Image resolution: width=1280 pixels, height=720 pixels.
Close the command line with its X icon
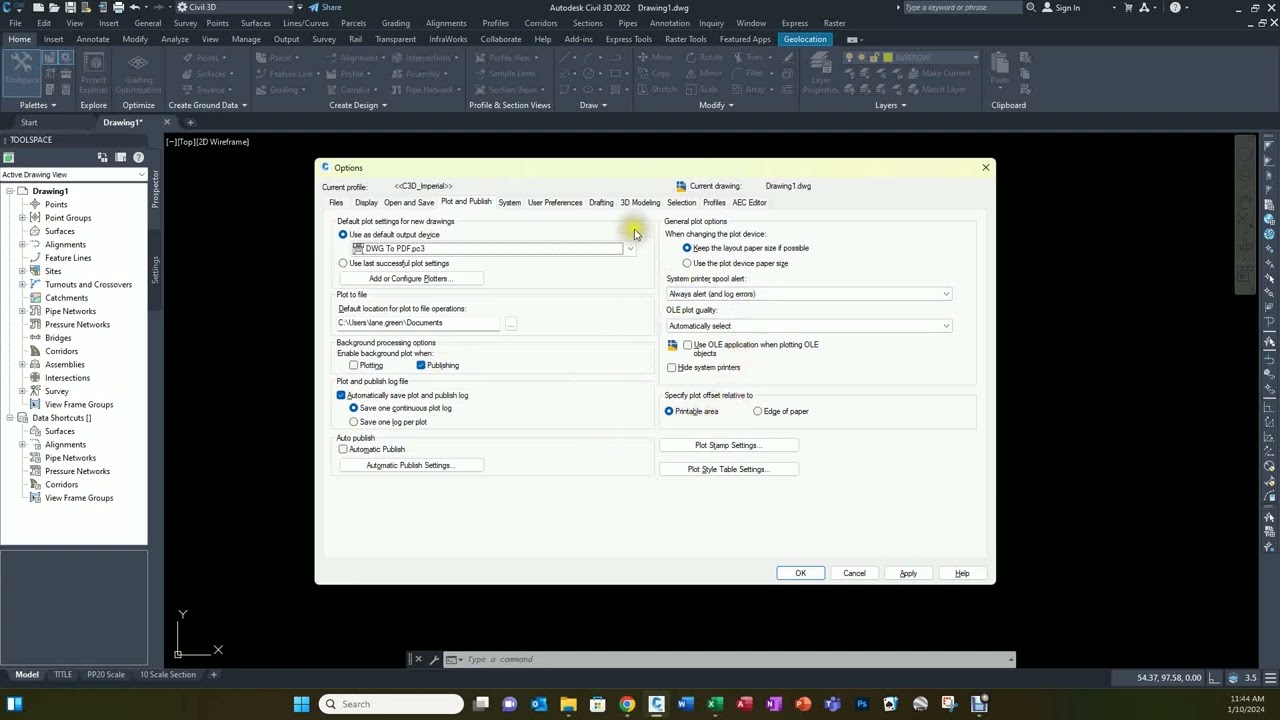point(418,659)
